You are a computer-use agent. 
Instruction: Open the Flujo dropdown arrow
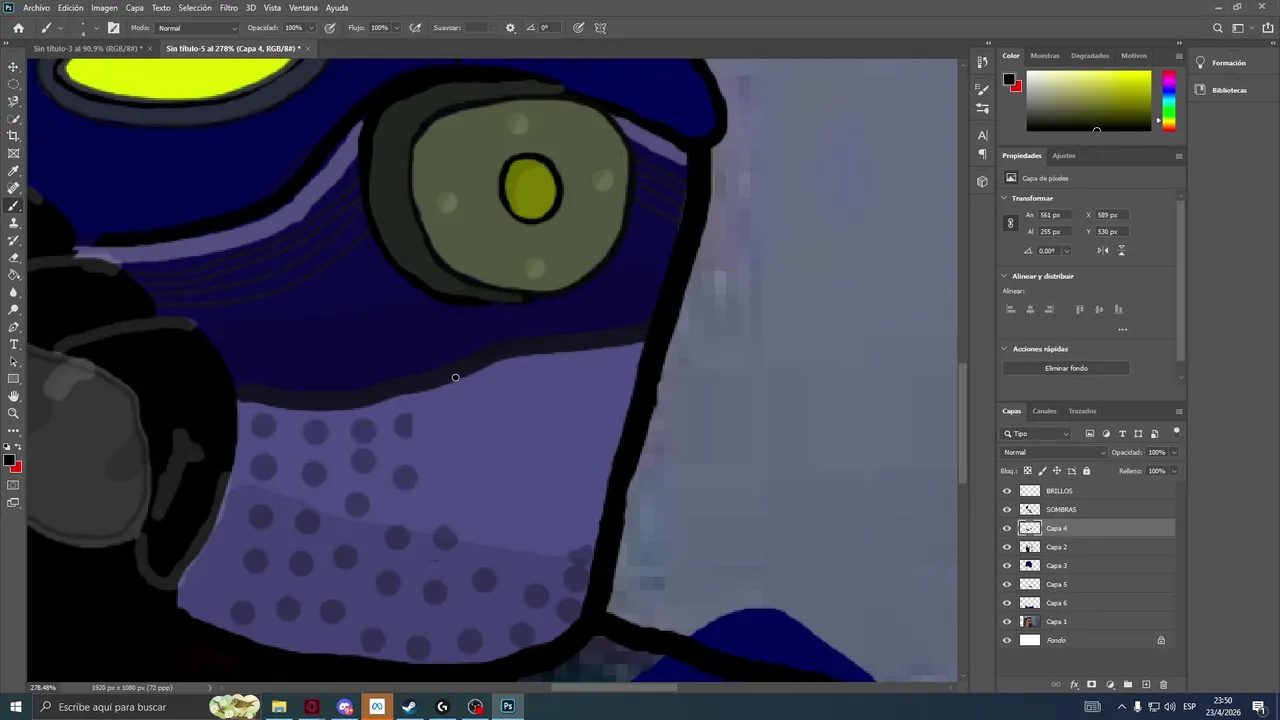[396, 28]
